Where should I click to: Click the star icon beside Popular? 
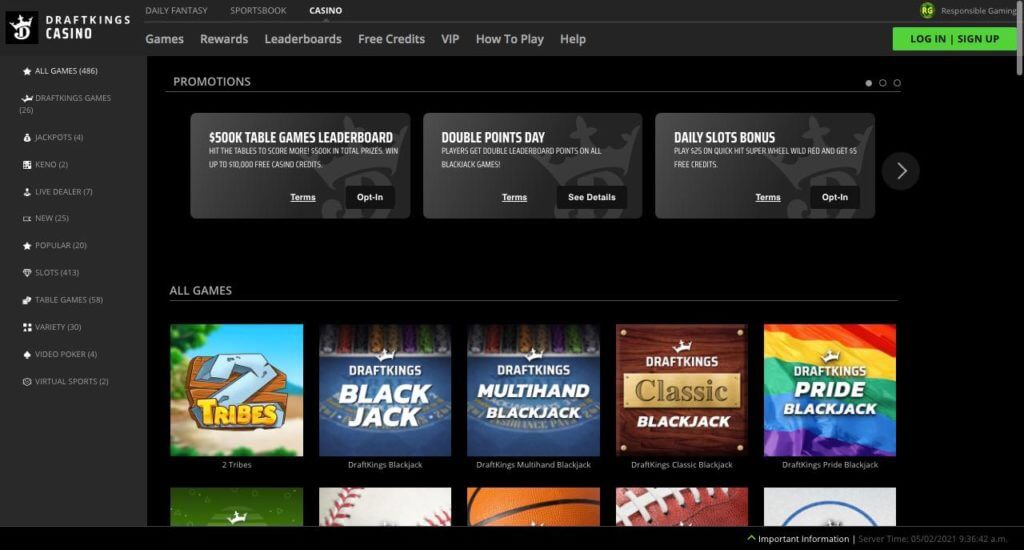tap(27, 246)
